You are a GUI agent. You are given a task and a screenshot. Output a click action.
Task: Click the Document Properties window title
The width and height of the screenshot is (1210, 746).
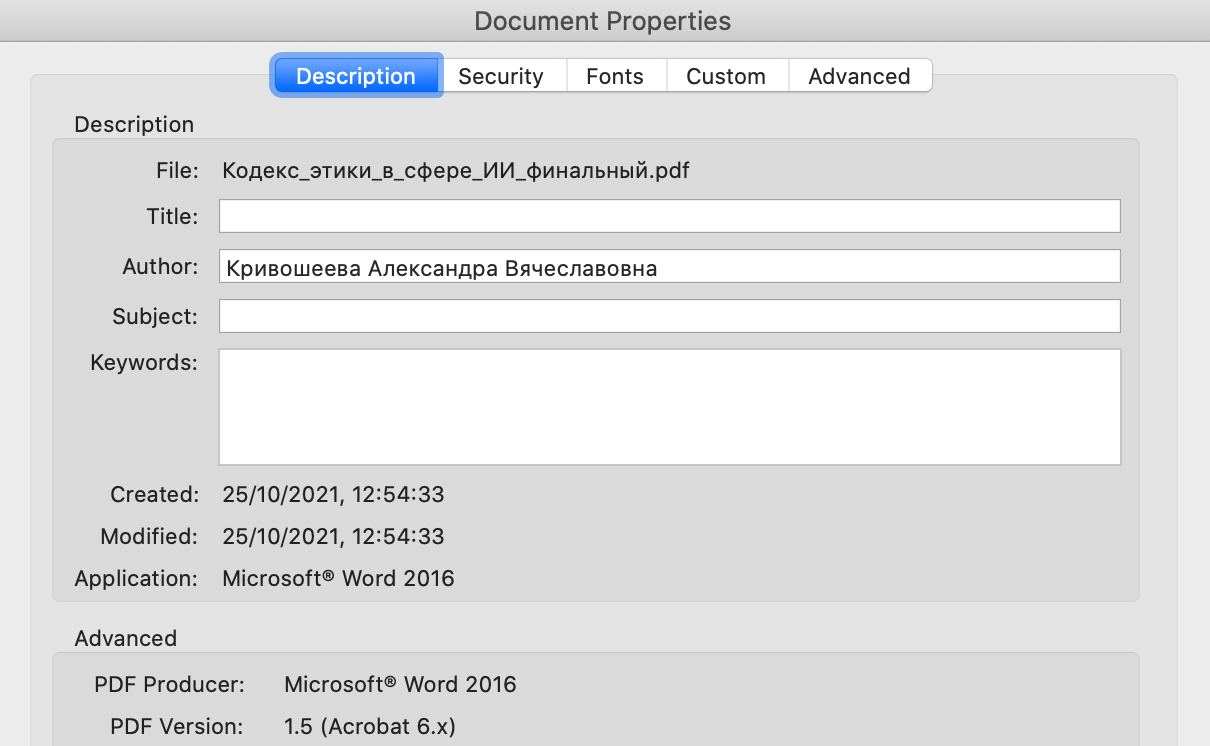(x=603, y=21)
